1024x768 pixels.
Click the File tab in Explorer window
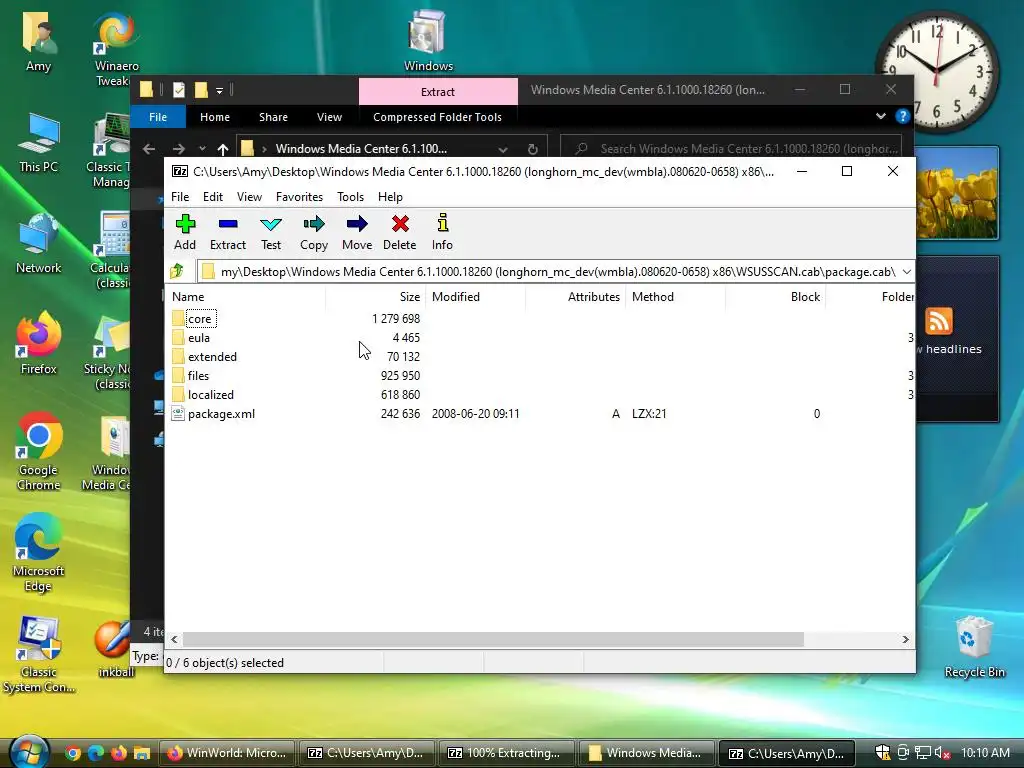pos(158,117)
